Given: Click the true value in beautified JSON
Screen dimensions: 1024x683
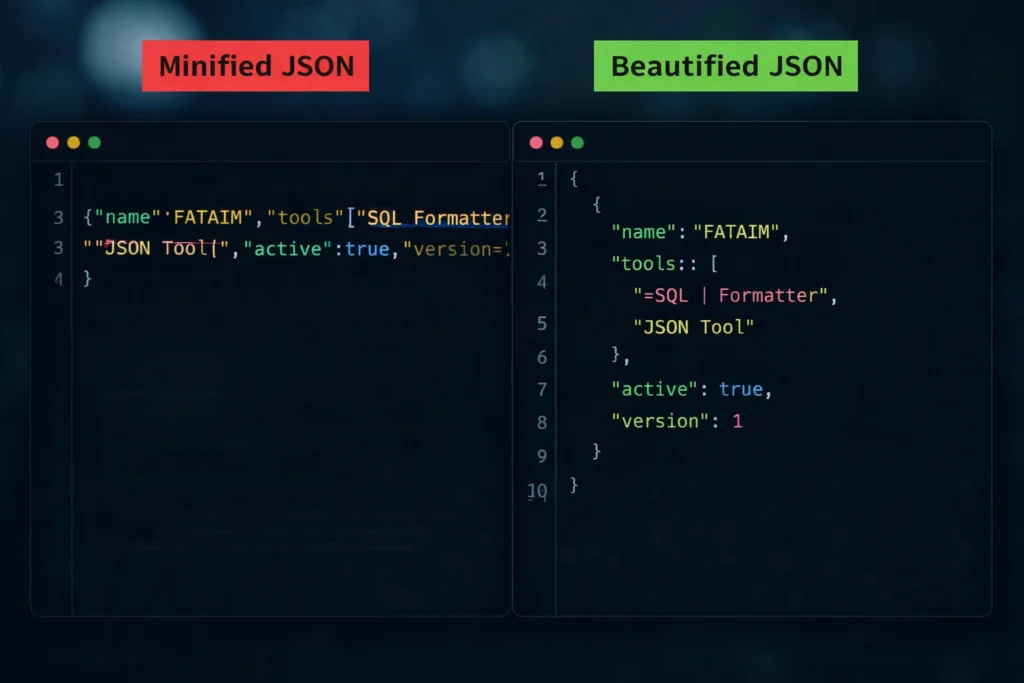Looking at the screenshot, I should point(742,389).
